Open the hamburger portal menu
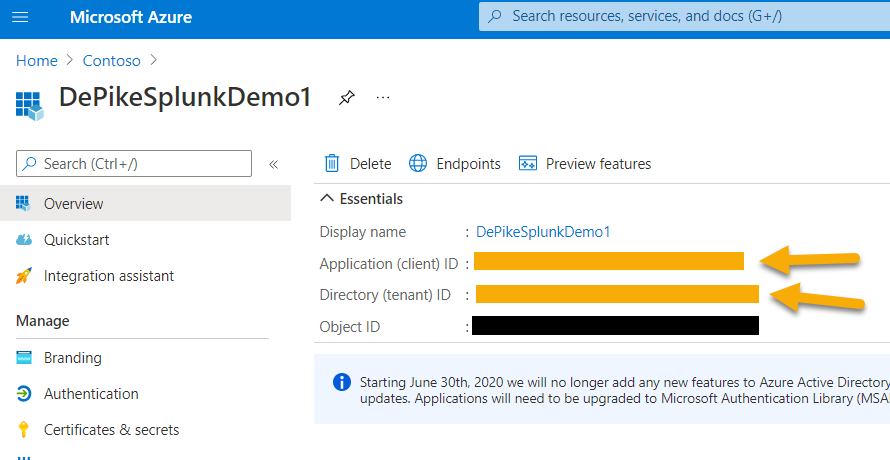890x460 pixels. click(x=22, y=17)
